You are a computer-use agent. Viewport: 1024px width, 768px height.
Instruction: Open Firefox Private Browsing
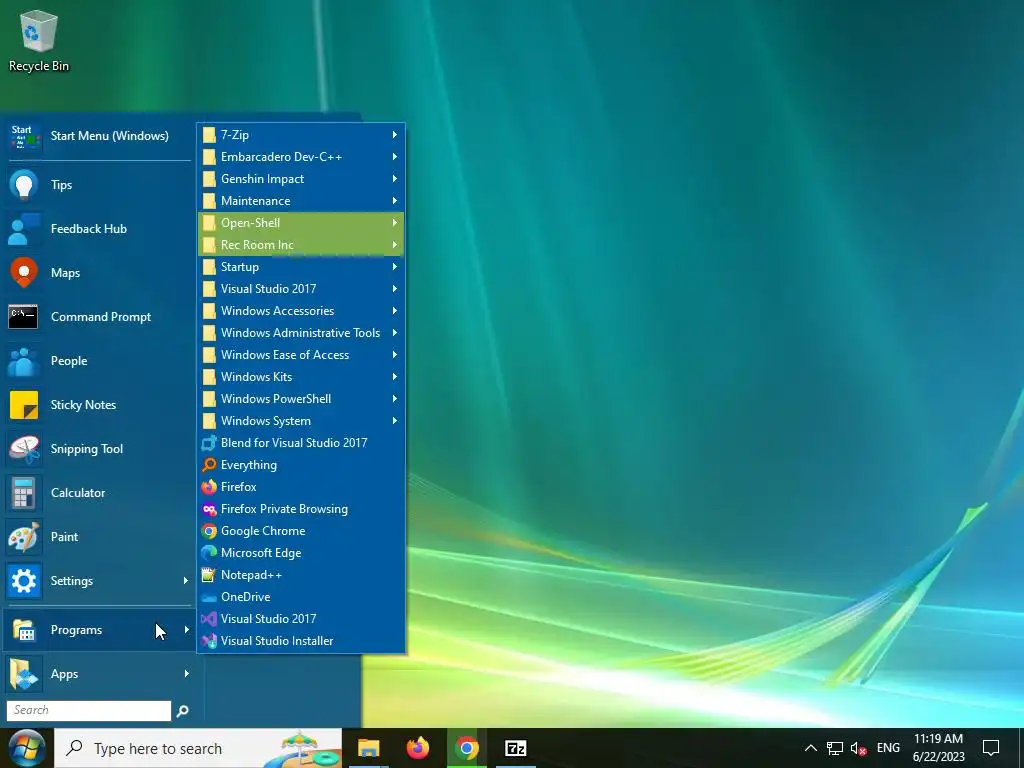(x=301, y=509)
